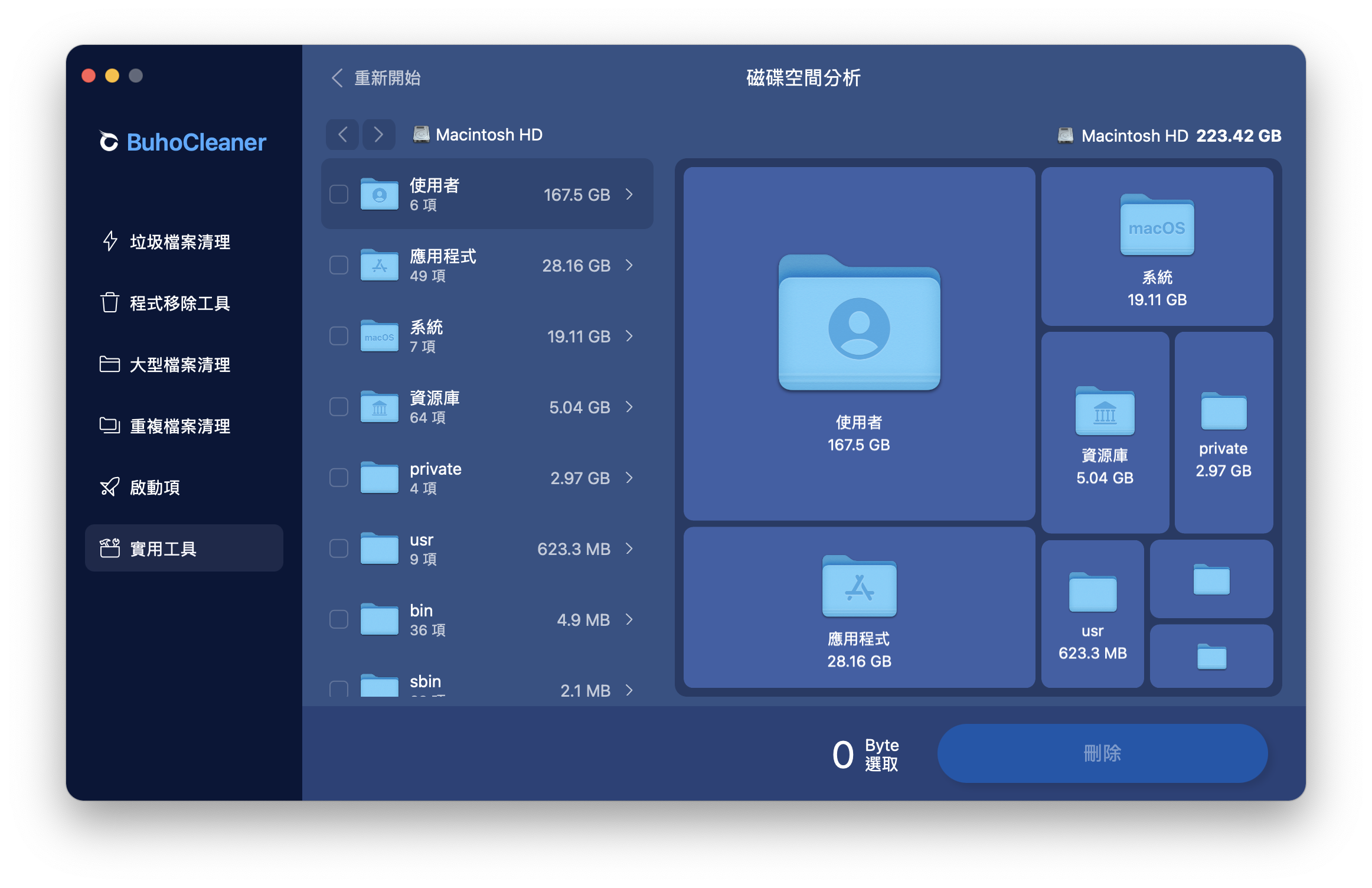This screenshot has height=888, width=1372.
Task: Click the disk icon beside 223.42 GB
Action: click(1066, 136)
